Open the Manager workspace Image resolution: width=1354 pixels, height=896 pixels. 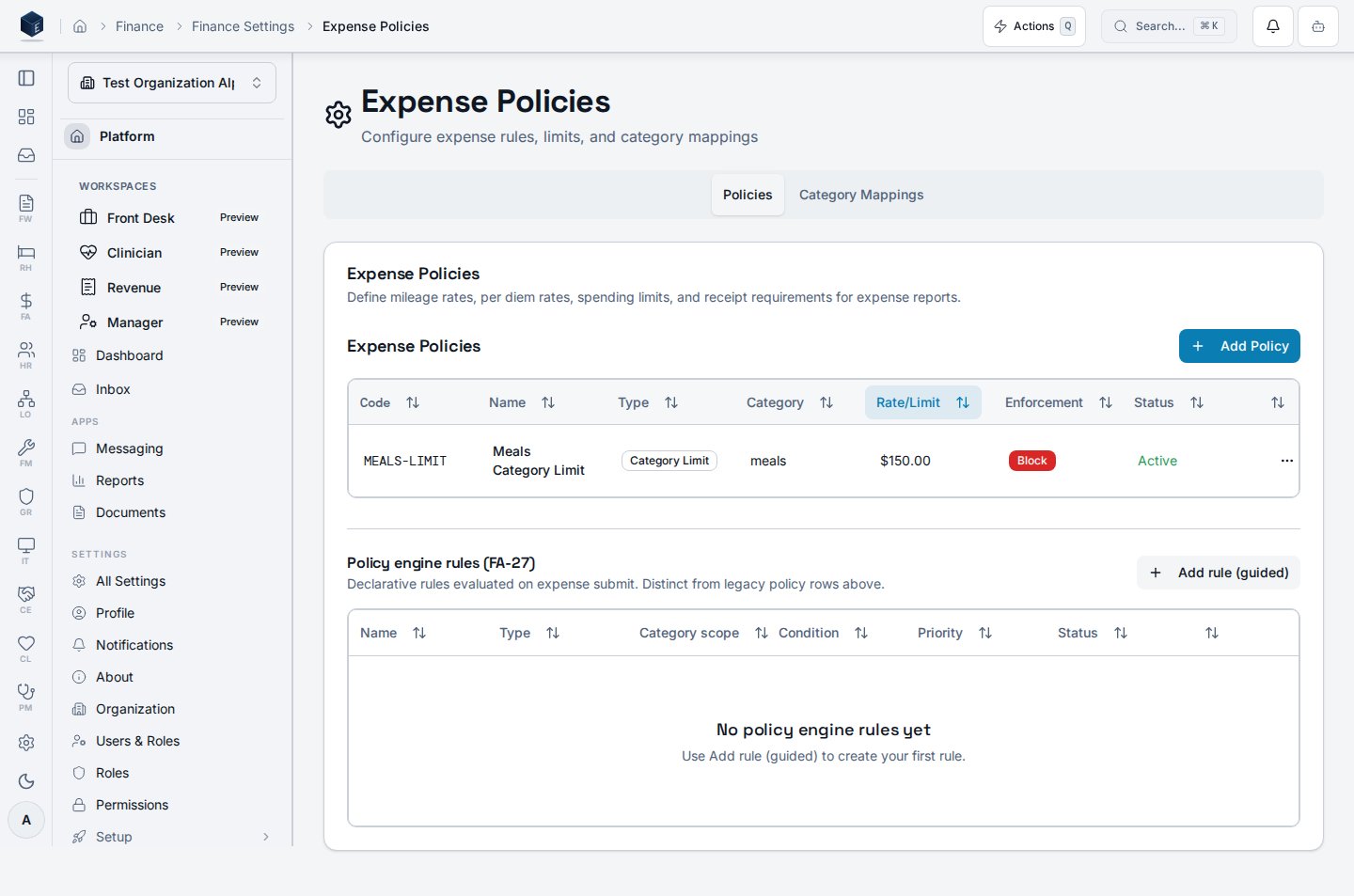click(172, 322)
